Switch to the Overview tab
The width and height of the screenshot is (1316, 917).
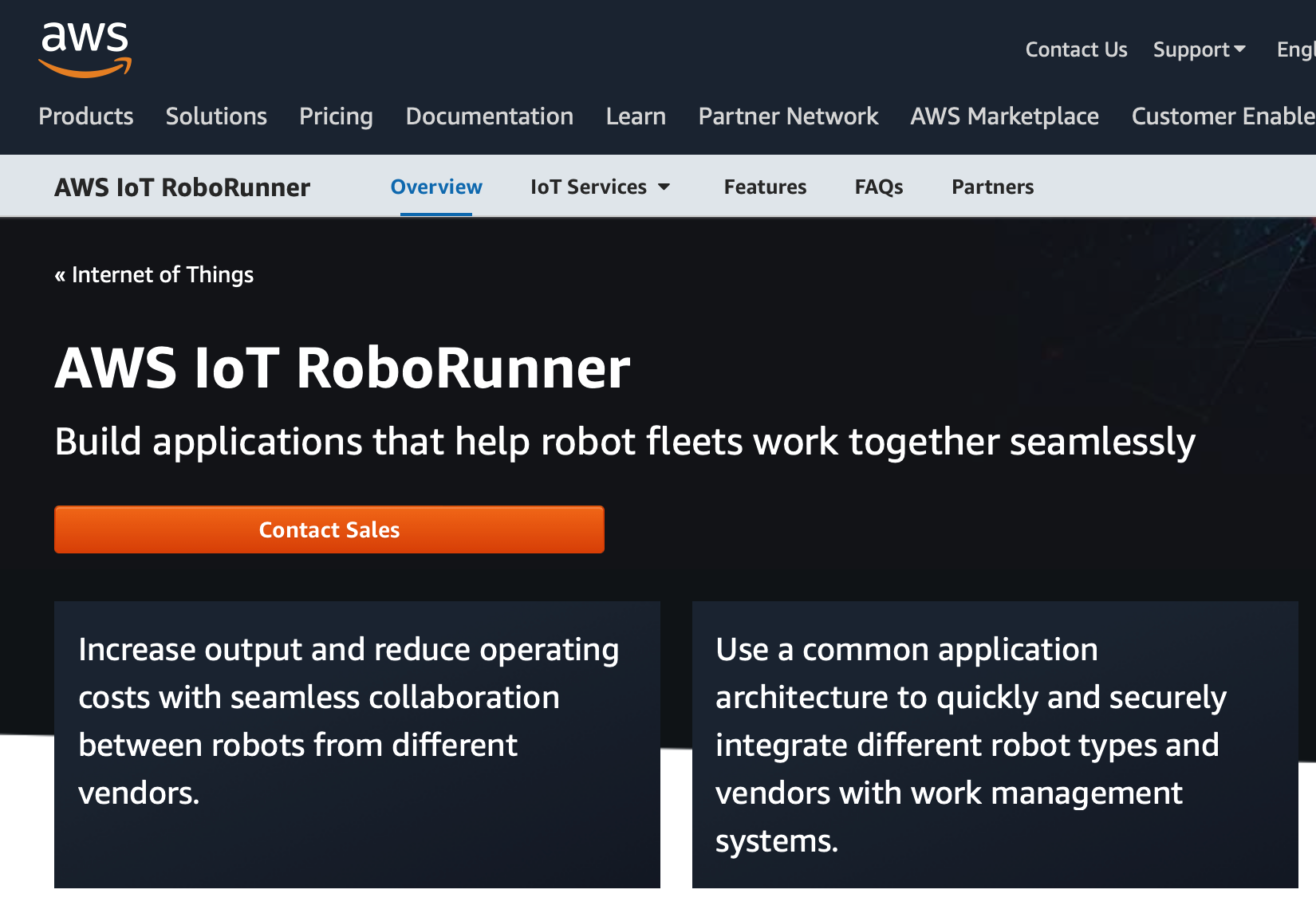point(436,187)
